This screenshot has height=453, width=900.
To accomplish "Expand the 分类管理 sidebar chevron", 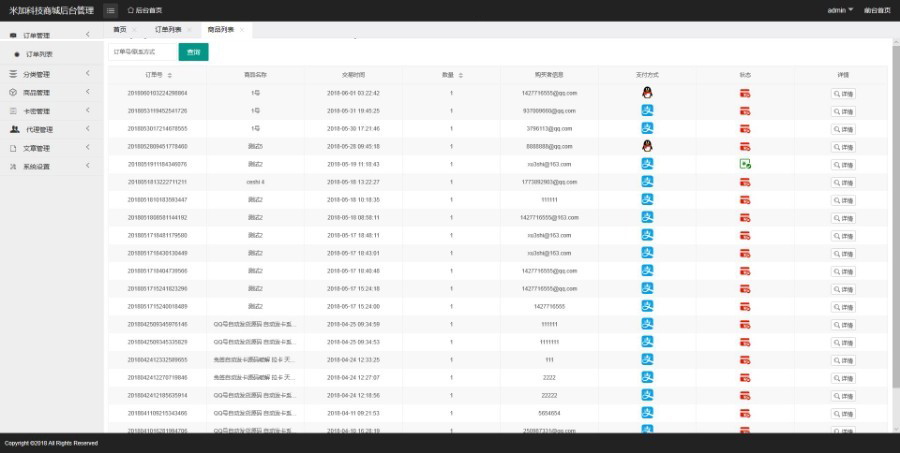I will (88, 73).
